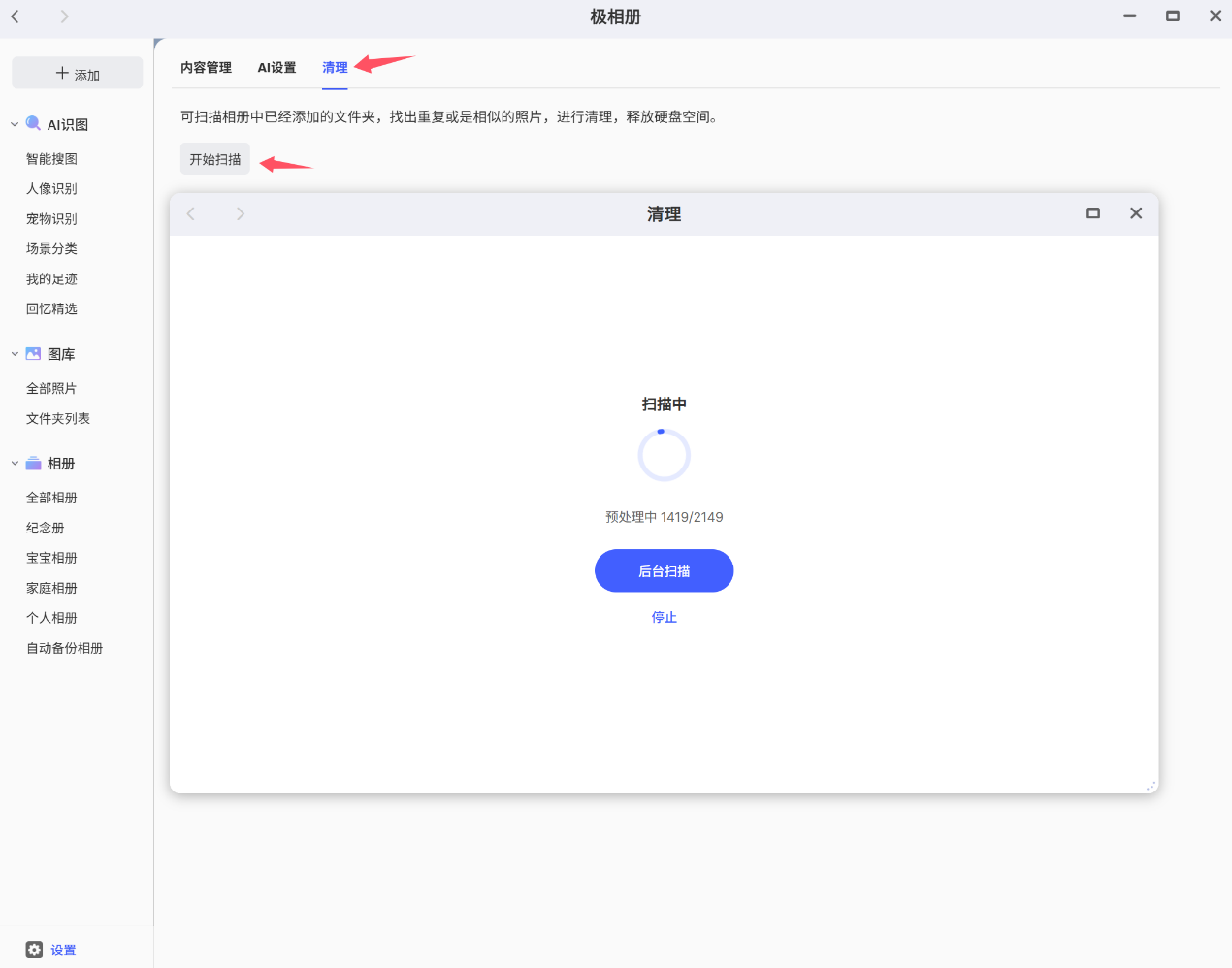Collapse the 相册 section

[15, 464]
